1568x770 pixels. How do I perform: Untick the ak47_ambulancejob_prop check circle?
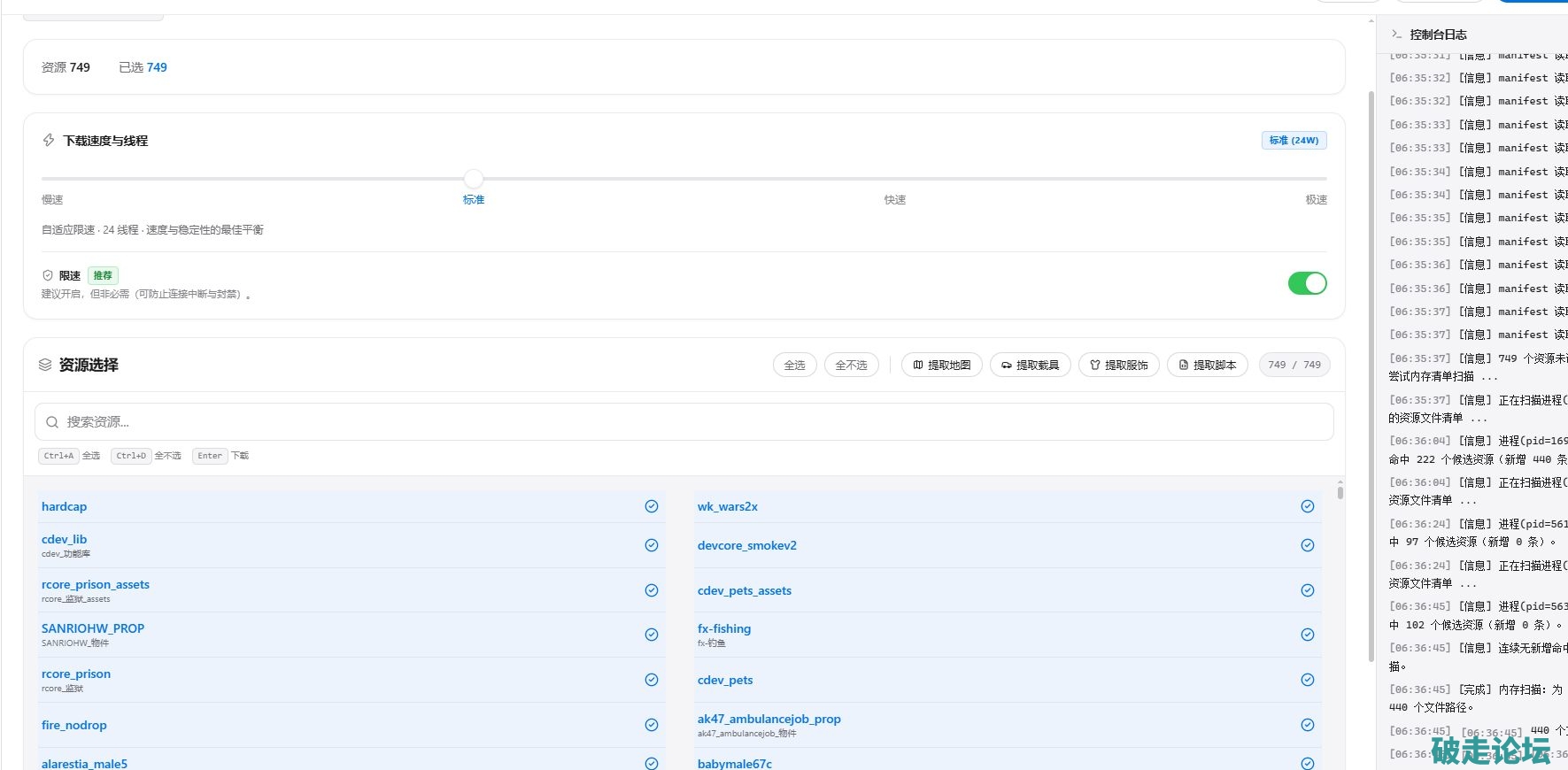(1308, 725)
